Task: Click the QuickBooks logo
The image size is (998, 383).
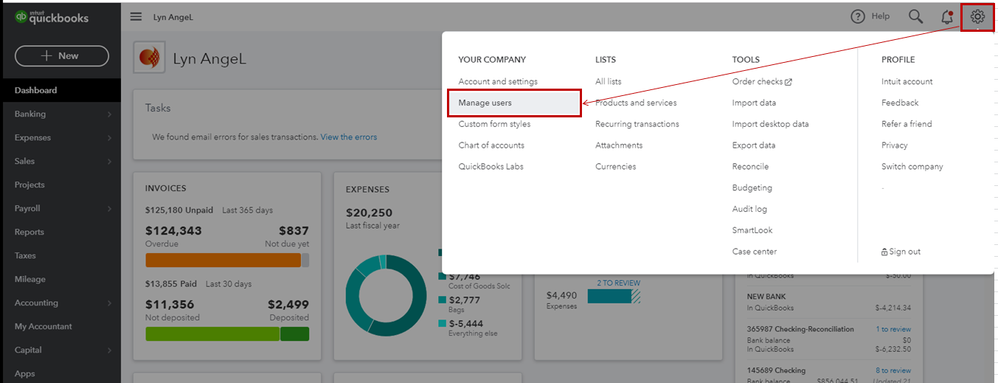Action: click(x=52, y=18)
